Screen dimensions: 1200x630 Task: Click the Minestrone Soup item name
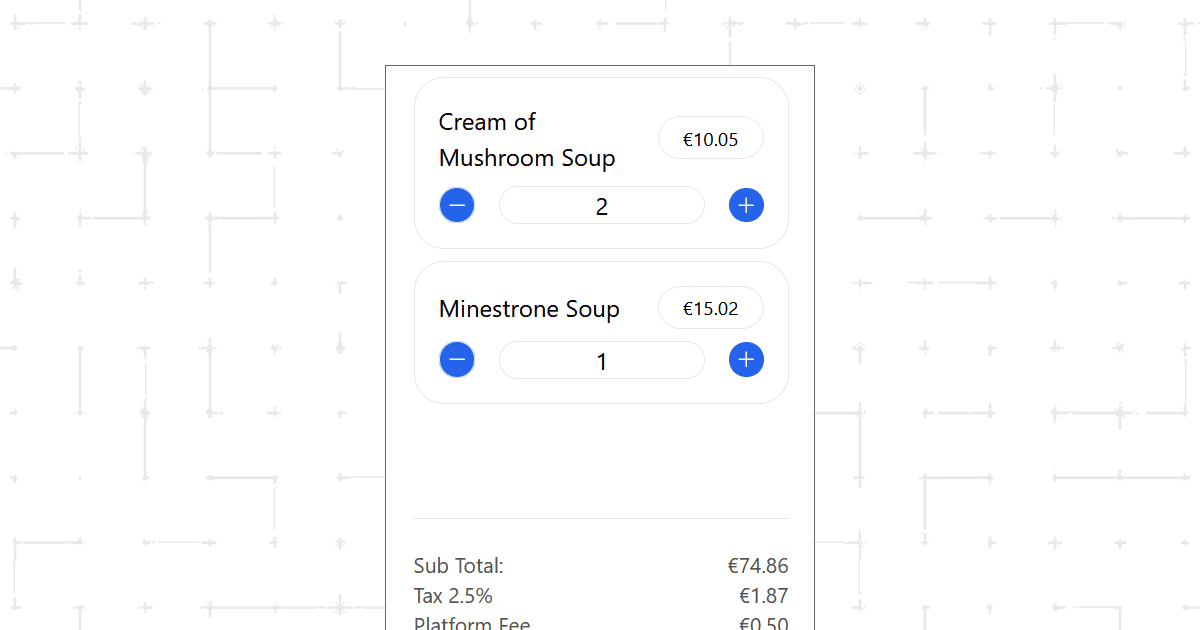pos(529,309)
